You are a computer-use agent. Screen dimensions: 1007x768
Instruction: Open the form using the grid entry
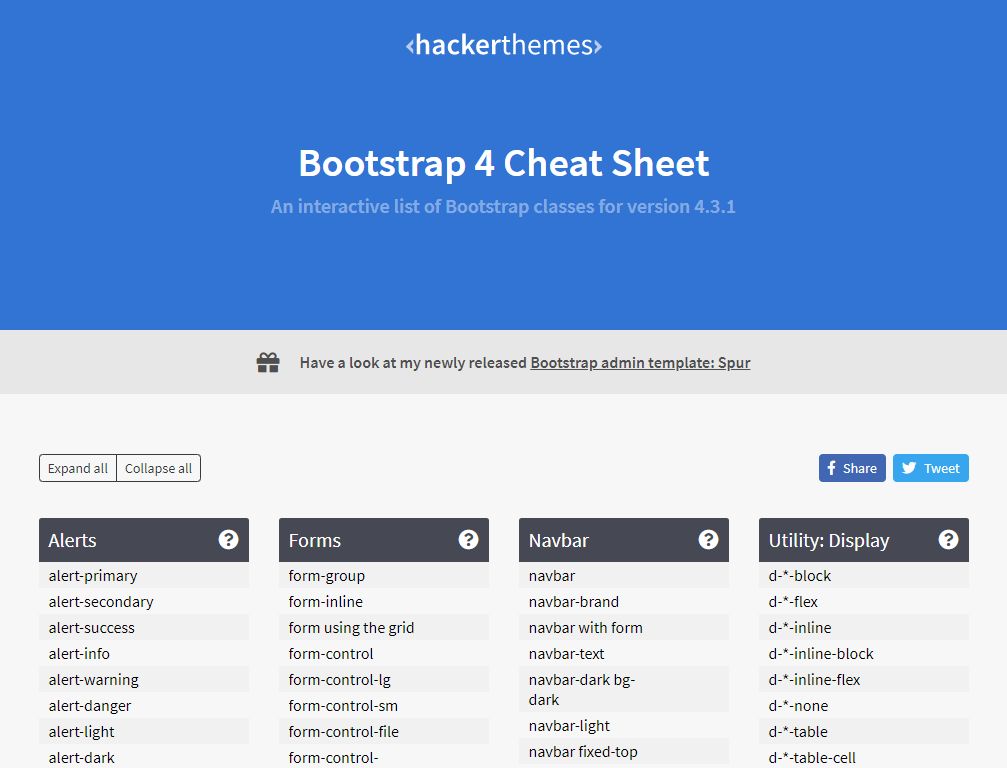[x=384, y=627]
